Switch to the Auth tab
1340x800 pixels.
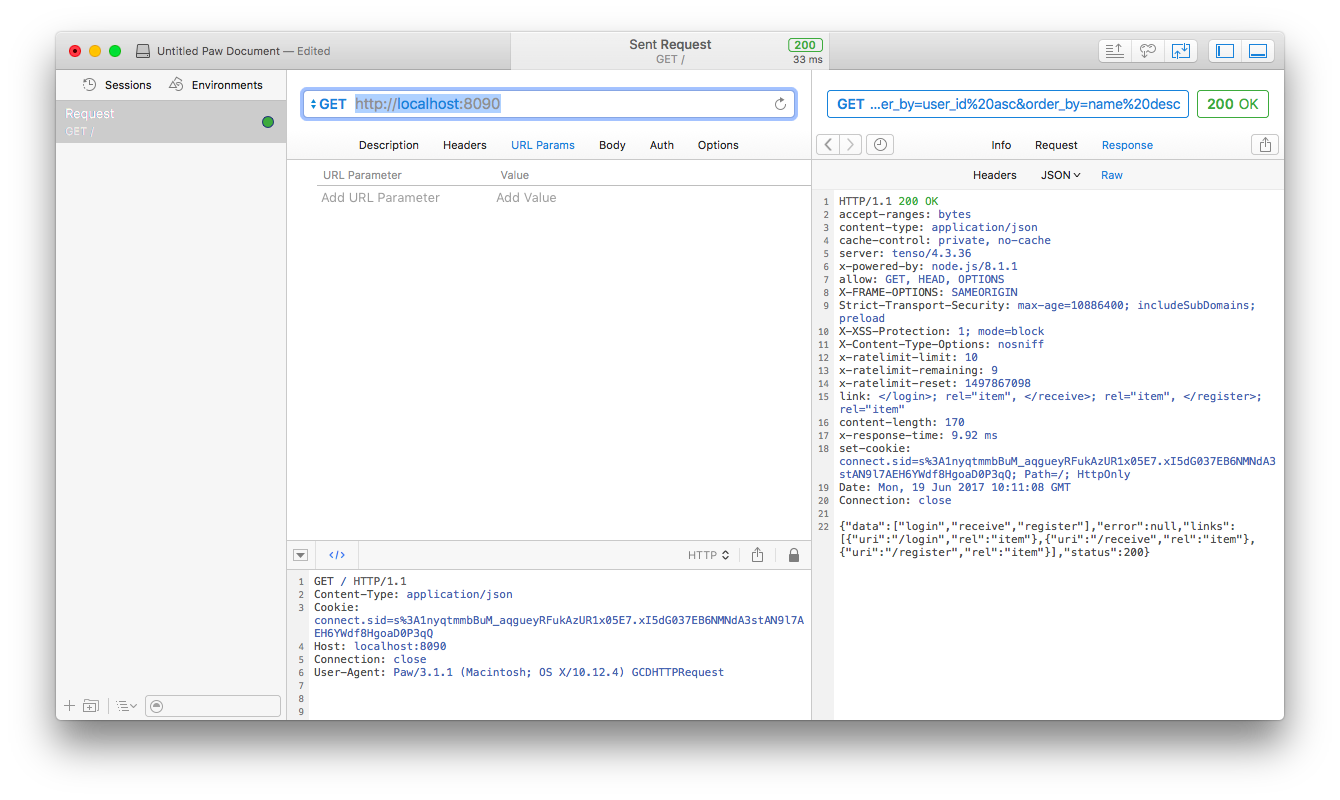662,145
